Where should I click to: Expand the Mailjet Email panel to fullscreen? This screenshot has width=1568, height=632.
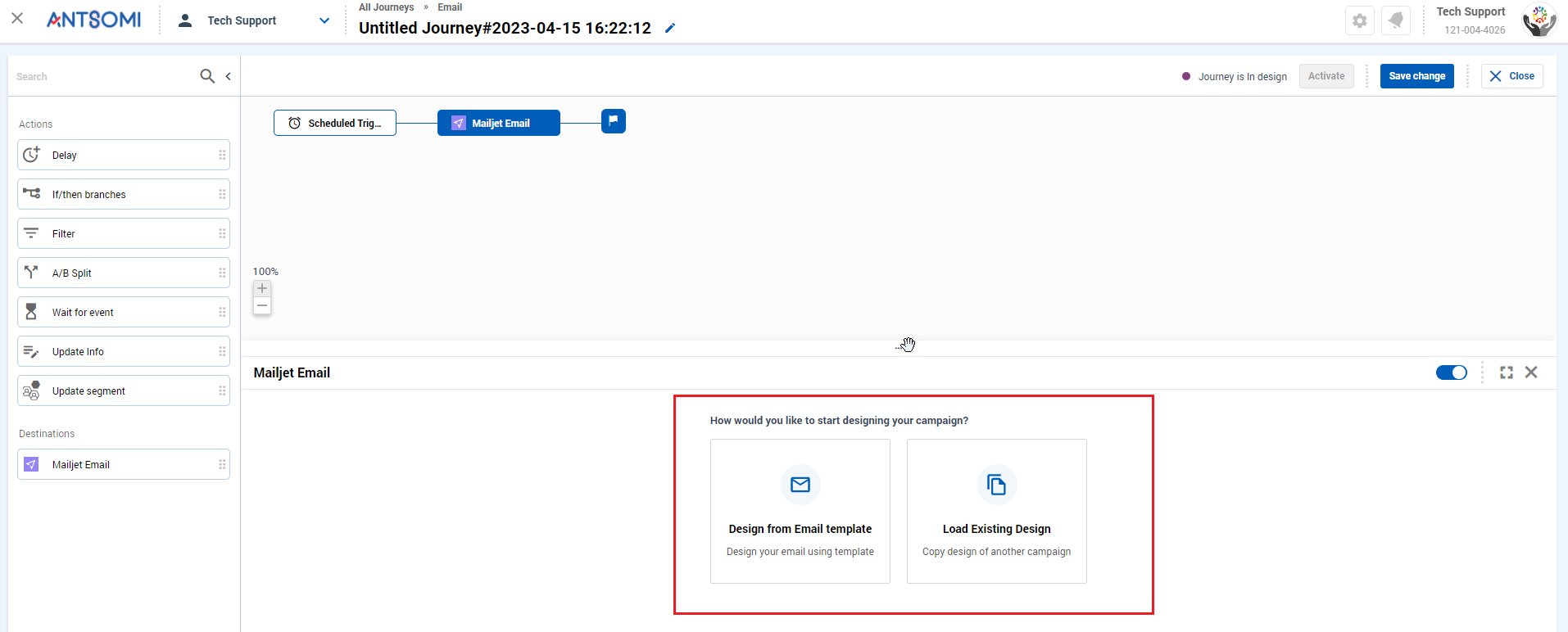click(x=1507, y=372)
